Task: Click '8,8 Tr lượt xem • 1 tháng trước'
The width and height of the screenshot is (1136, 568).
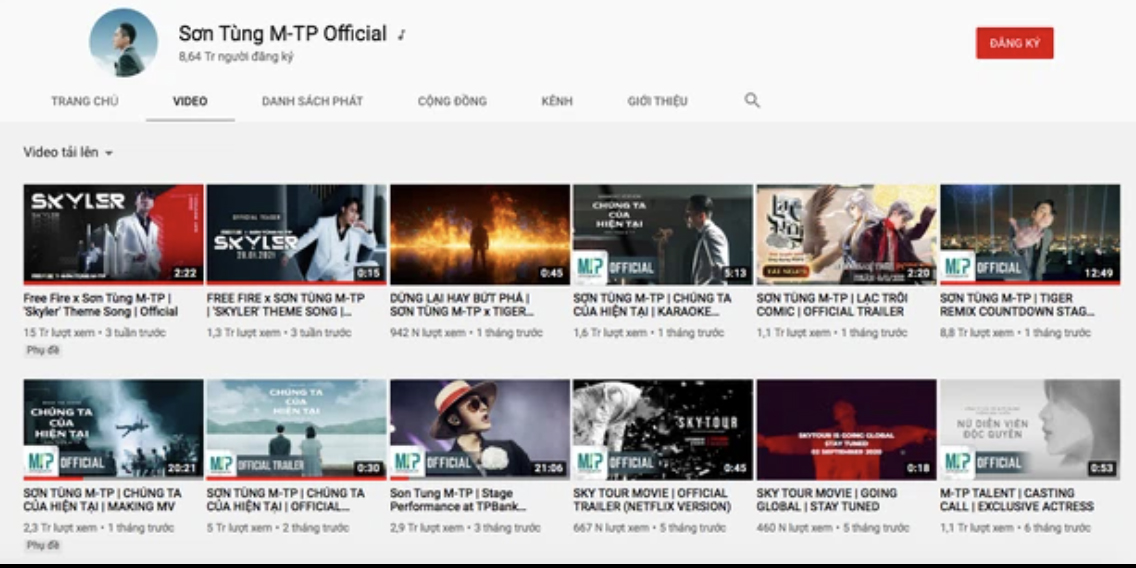Action: pyautogui.click(x=1015, y=333)
